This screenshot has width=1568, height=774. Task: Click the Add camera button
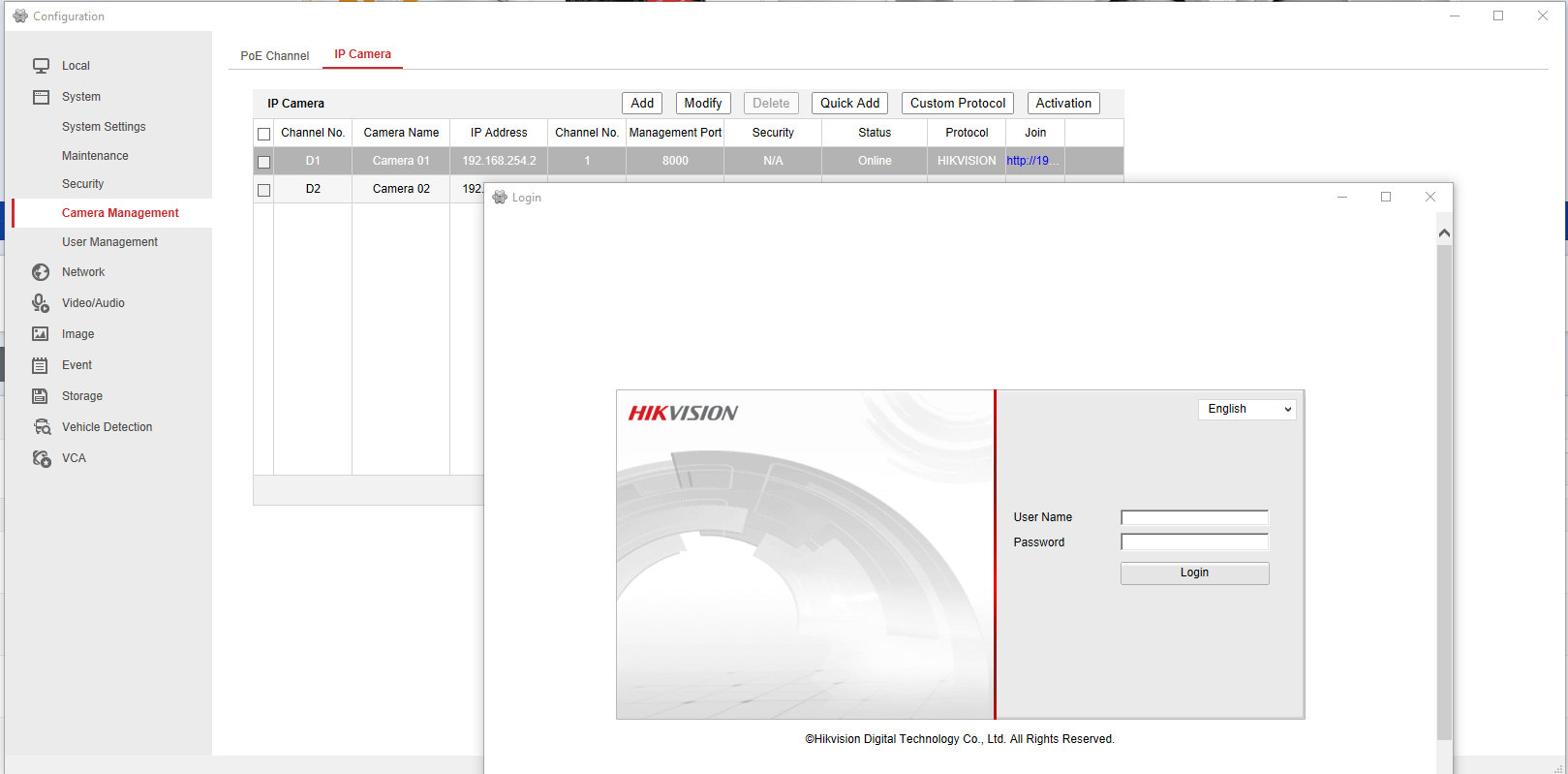[642, 104]
